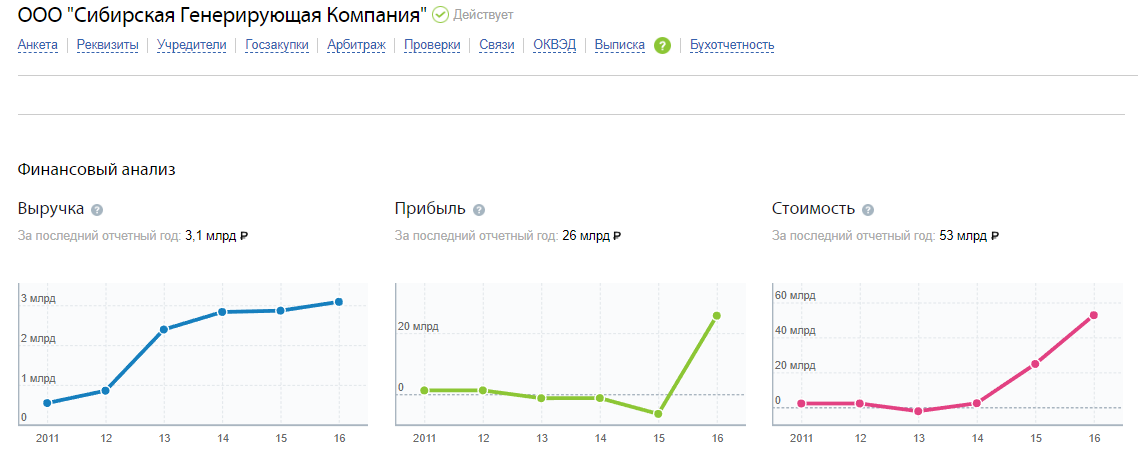
Task: Select the 2012 point on Выручка chart
Action: pyautogui.click(x=105, y=390)
